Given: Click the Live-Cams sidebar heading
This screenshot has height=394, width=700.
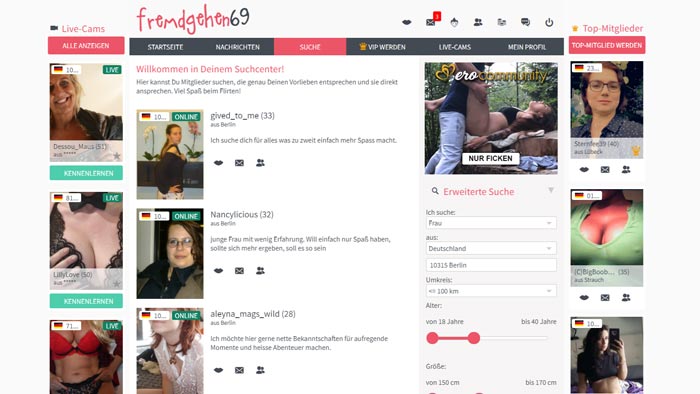Looking at the screenshot, I should (x=83, y=29).
